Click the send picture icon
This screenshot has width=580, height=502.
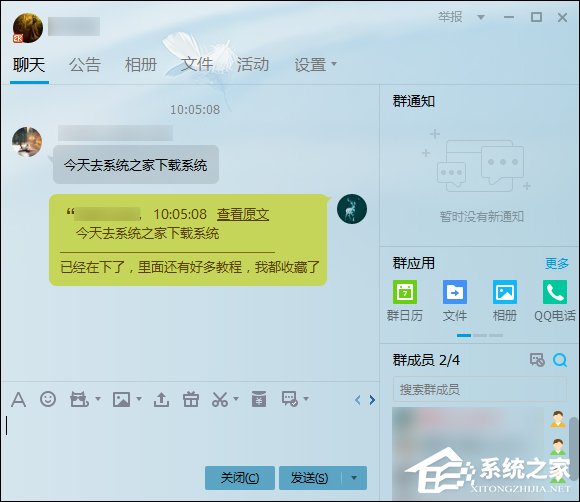click(x=121, y=400)
